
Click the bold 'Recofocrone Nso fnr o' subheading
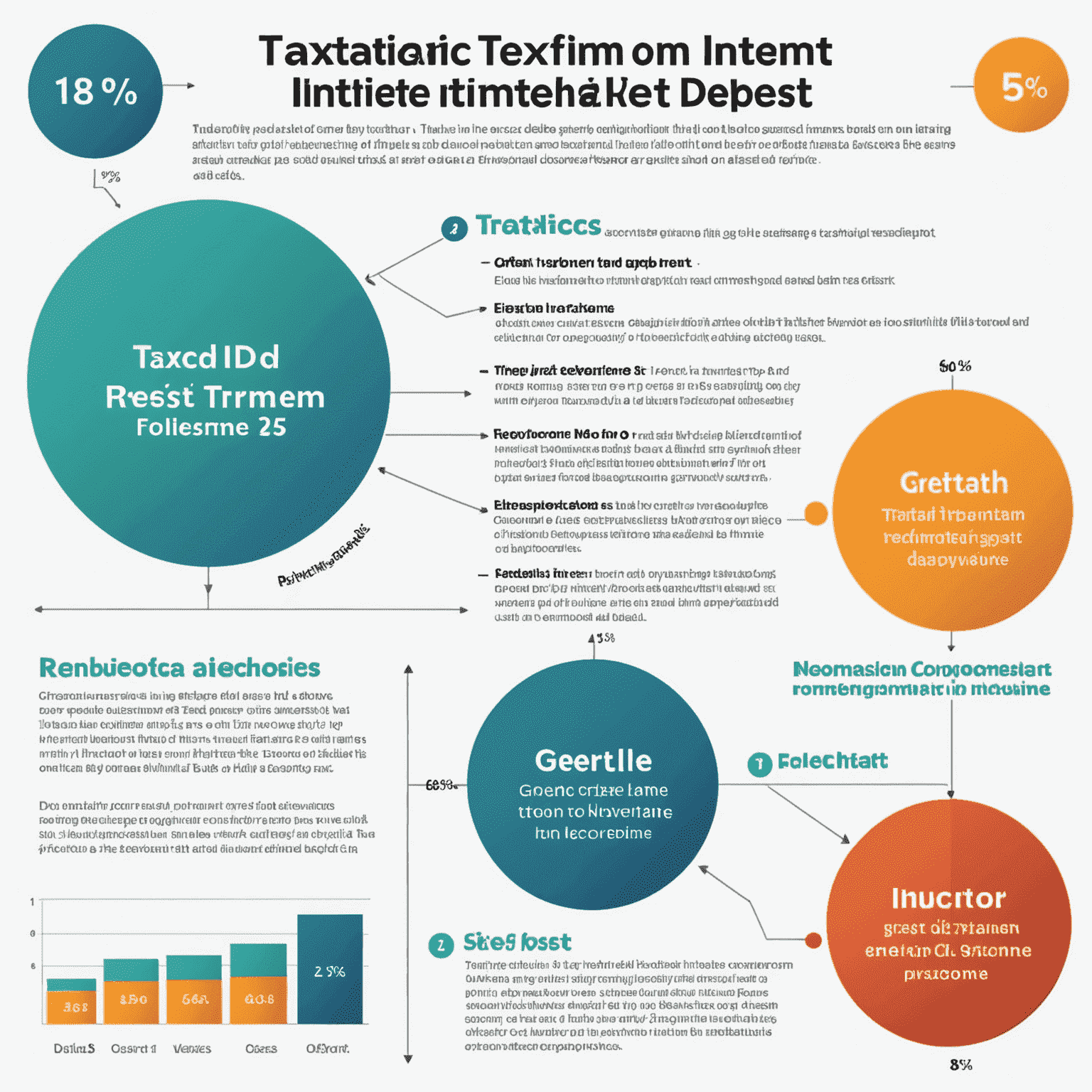[x=561, y=434]
